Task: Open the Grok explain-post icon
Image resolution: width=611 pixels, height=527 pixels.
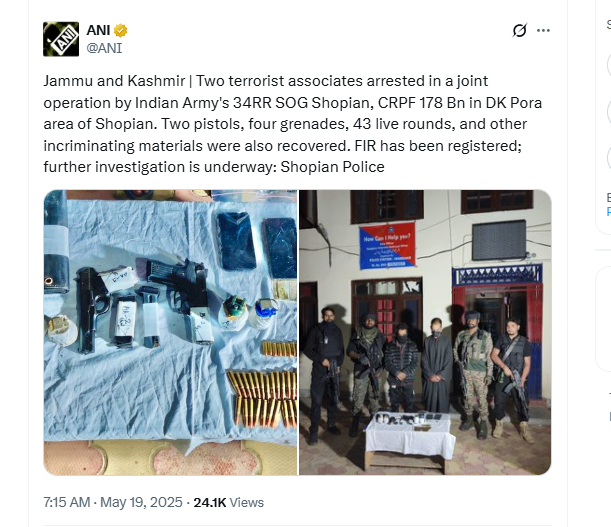Action: tap(520, 30)
